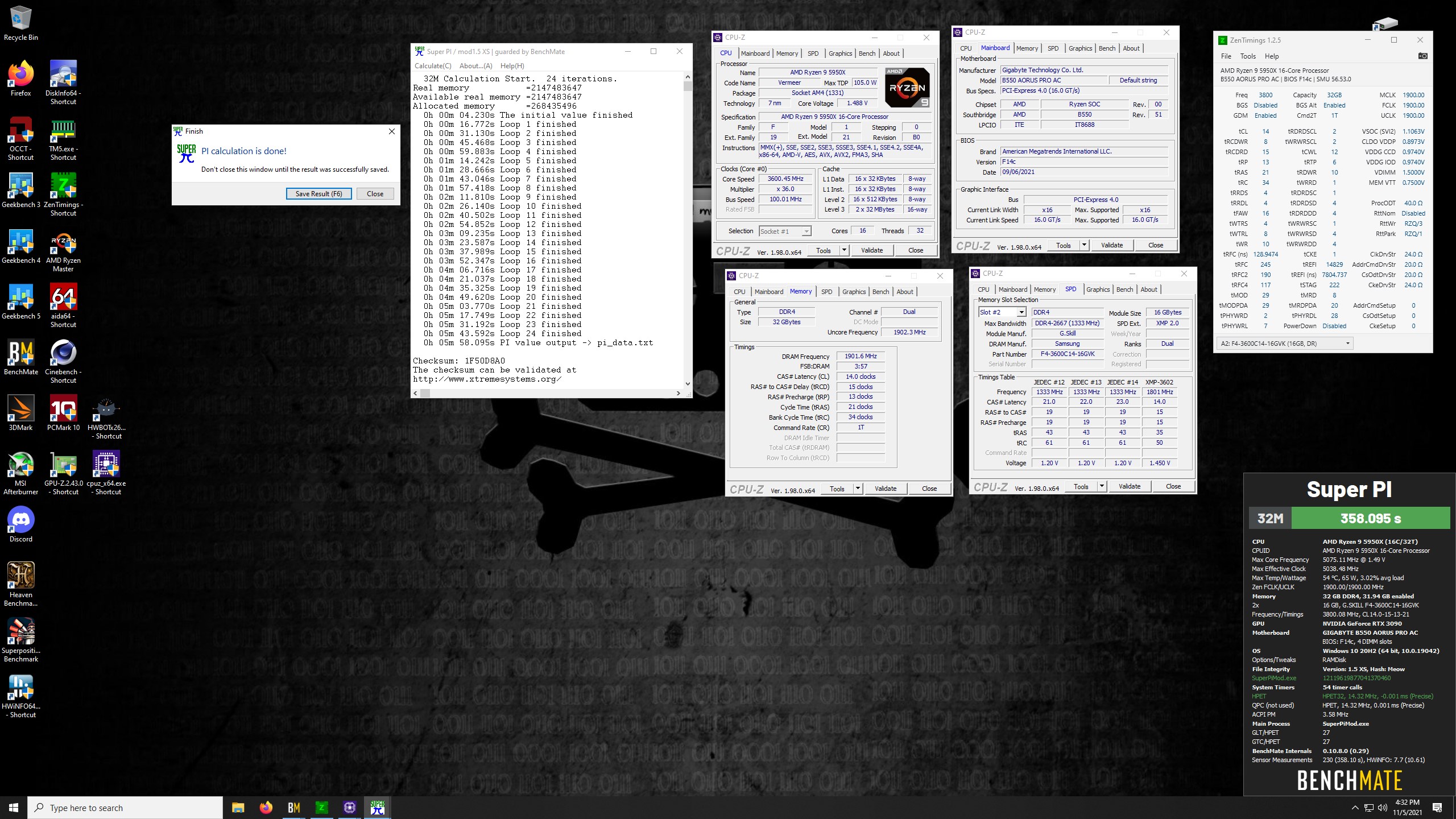Image resolution: width=1456 pixels, height=819 pixels.
Task: Select About tab in CPU-Z SPD window
Action: tap(1149, 289)
